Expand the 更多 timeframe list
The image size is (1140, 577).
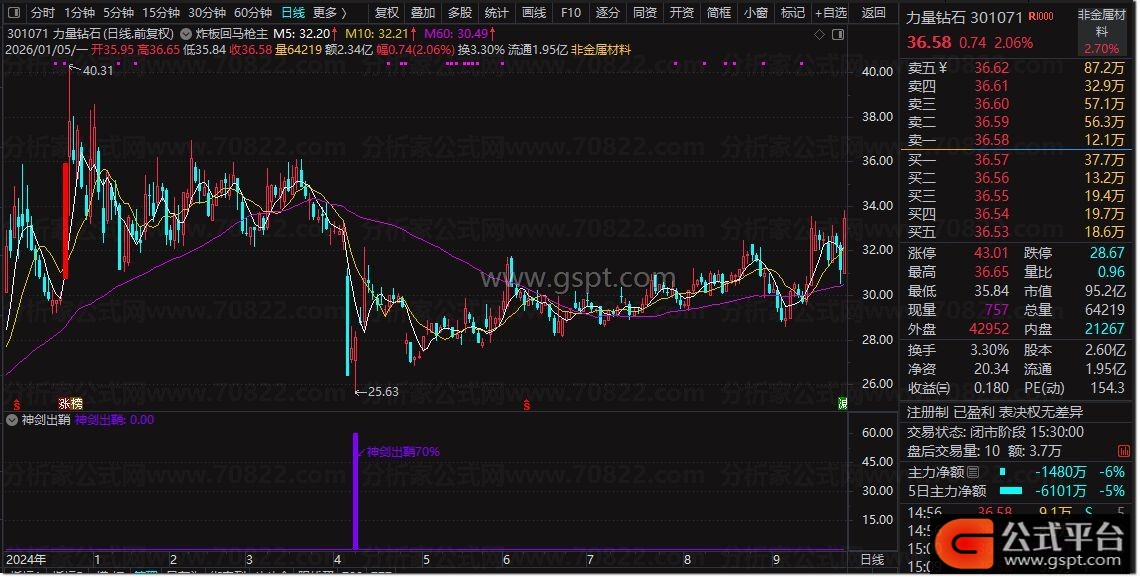(330, 13)
